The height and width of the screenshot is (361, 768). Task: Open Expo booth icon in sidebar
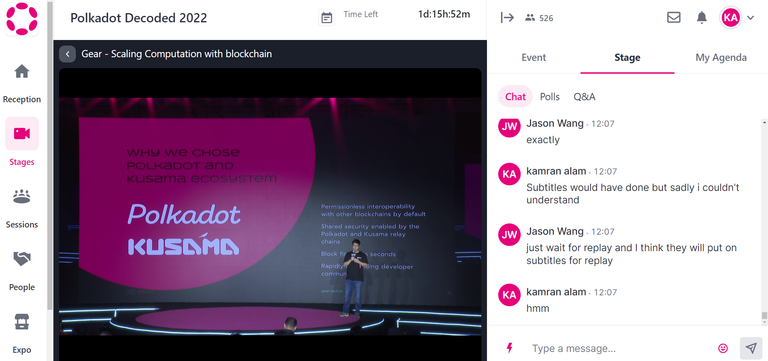[x=22, y=322]
